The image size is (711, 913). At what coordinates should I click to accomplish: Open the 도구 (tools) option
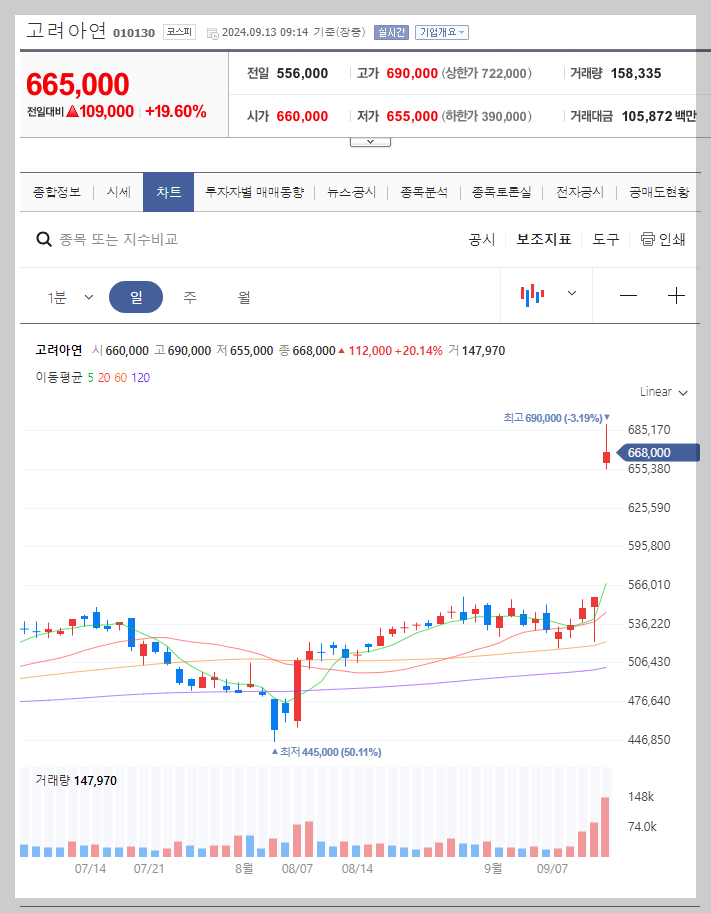click(604, 240)
